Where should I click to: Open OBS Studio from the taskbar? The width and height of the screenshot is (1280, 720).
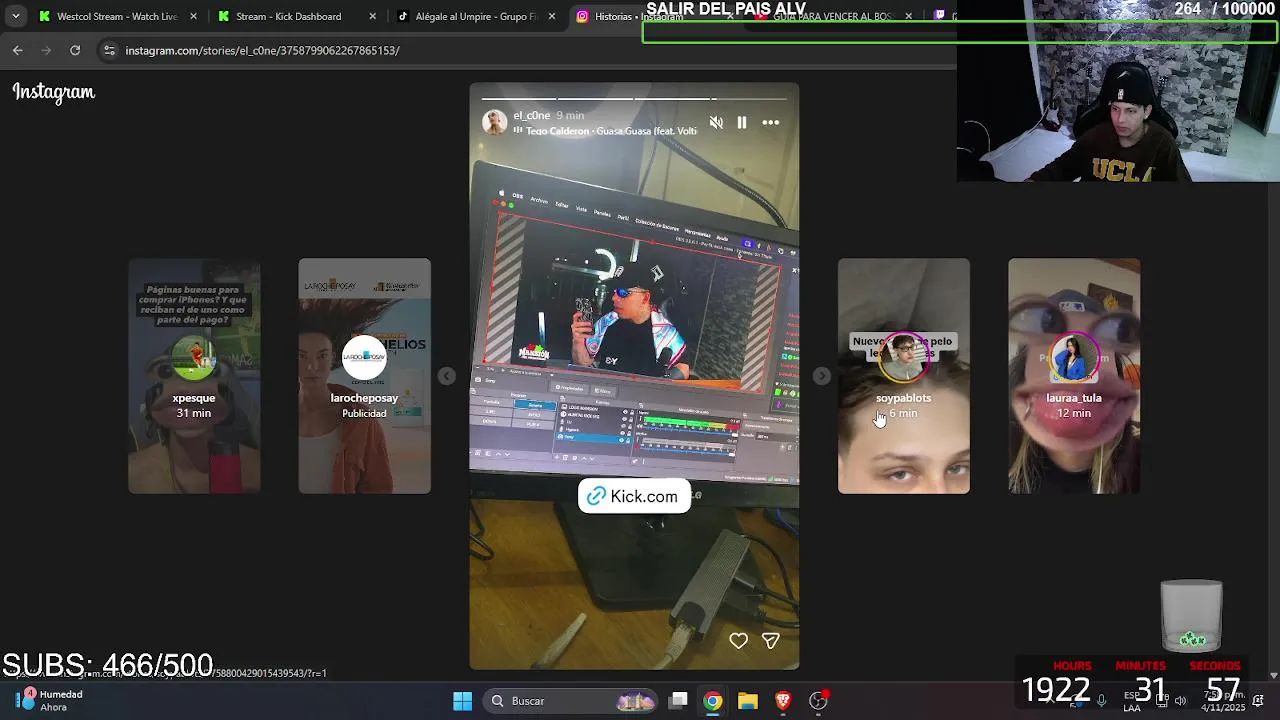[818, 701]
